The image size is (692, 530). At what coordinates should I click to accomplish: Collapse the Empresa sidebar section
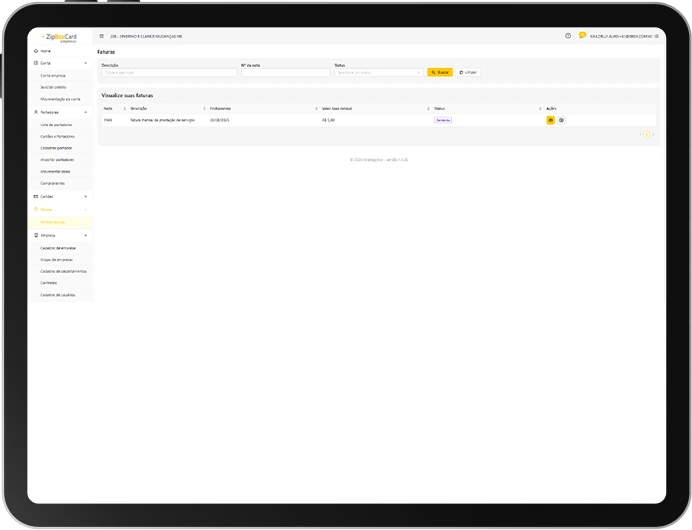[86, 235]
